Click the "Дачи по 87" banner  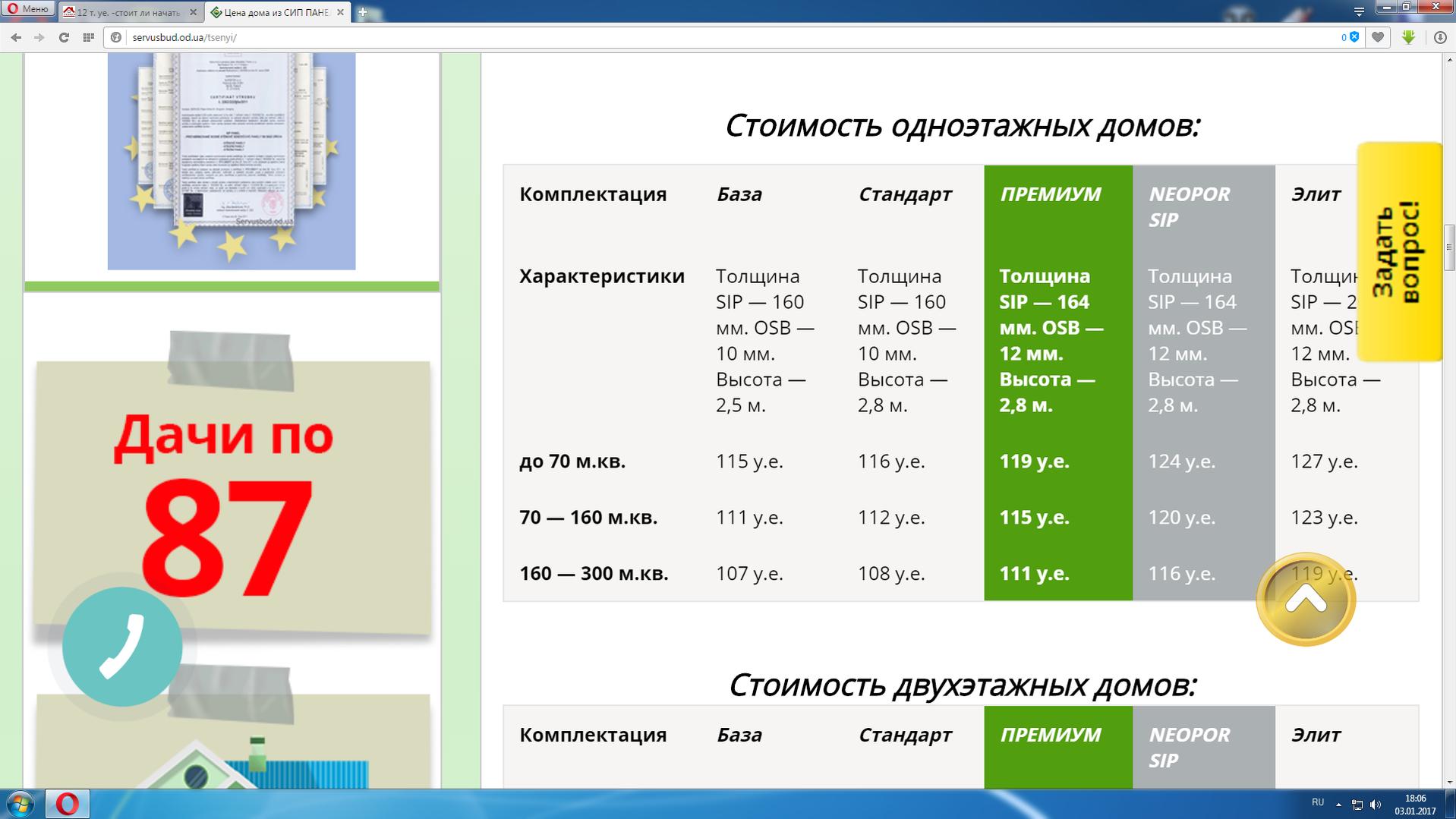click(x=233, y=497)
